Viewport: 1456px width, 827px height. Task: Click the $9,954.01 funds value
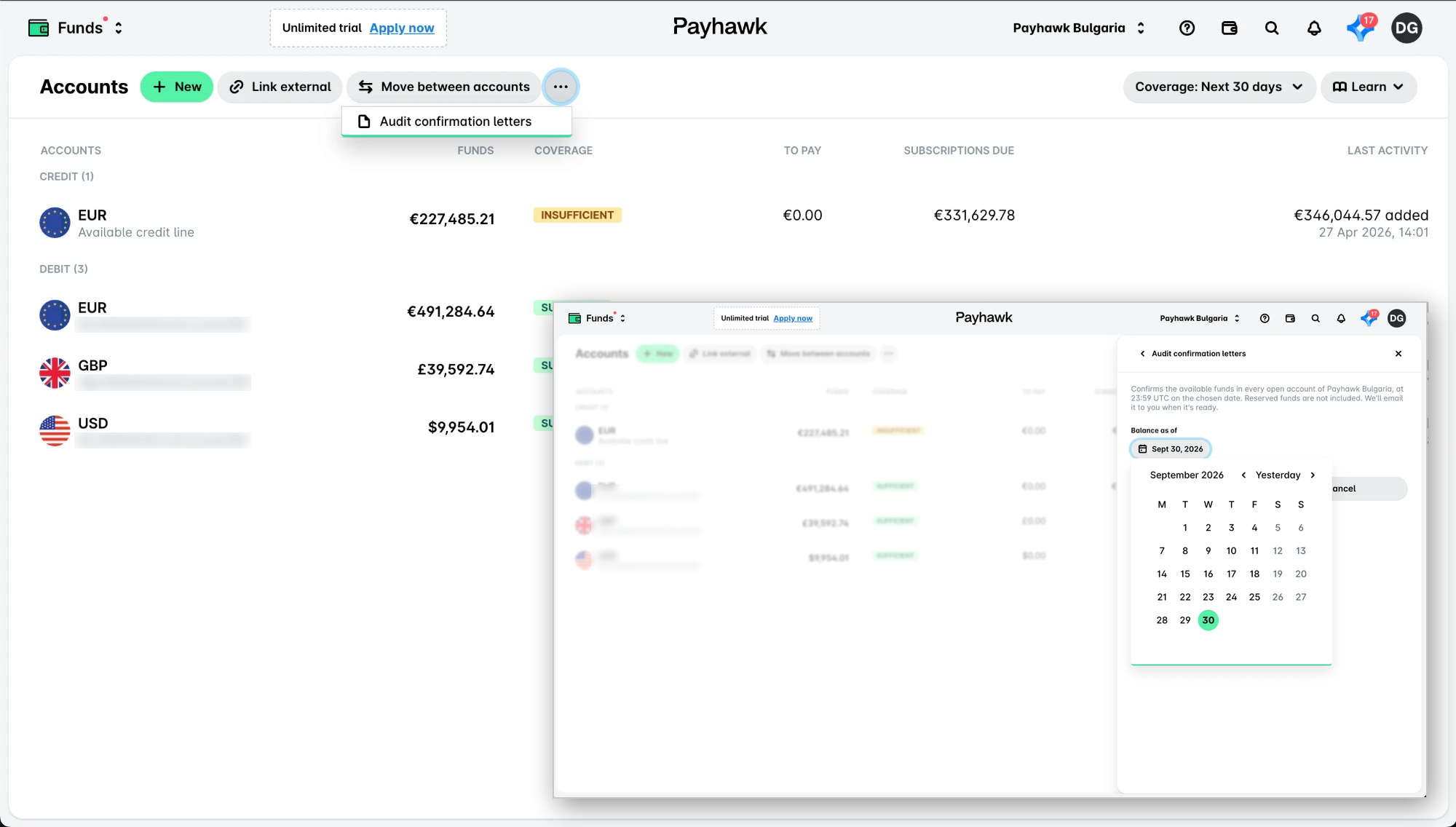461,427
